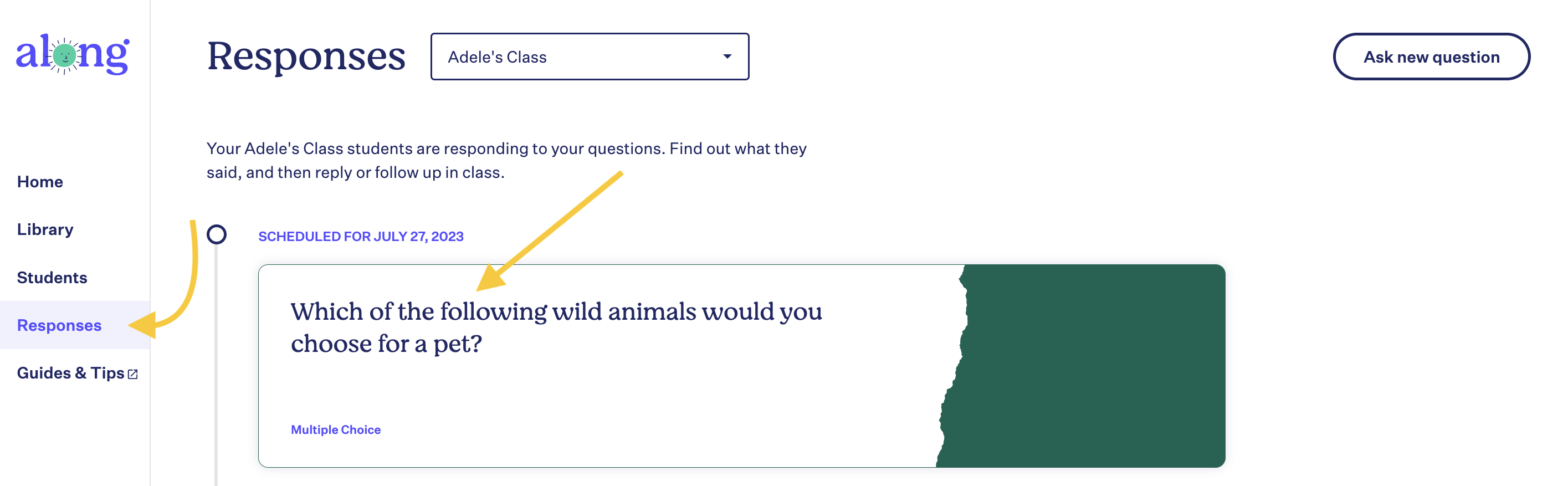Click the sun face in Along logo

pyautogui.click(x=64, y=56)
